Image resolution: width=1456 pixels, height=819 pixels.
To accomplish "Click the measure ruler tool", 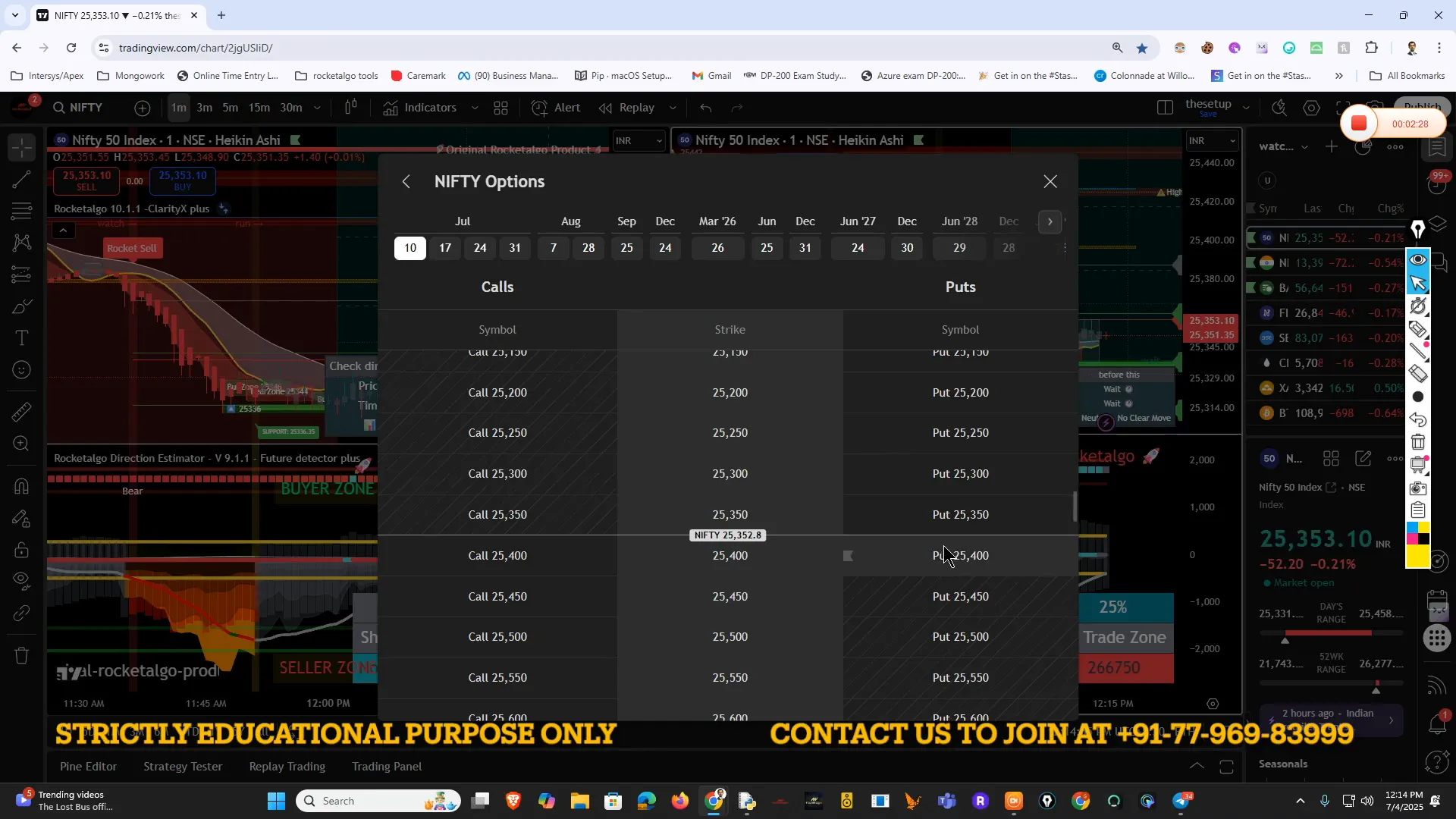I will 22,412.
